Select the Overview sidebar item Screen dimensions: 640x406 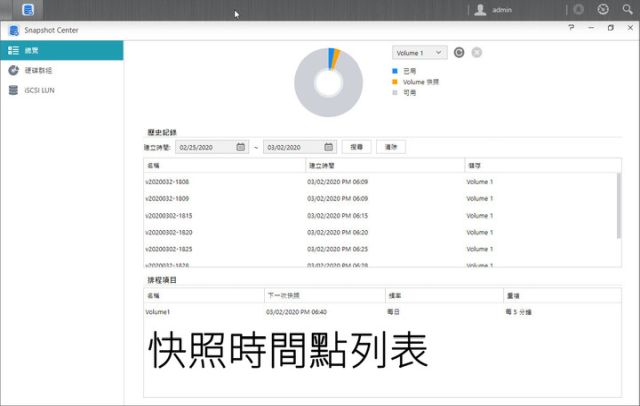[x=62, y=51]
